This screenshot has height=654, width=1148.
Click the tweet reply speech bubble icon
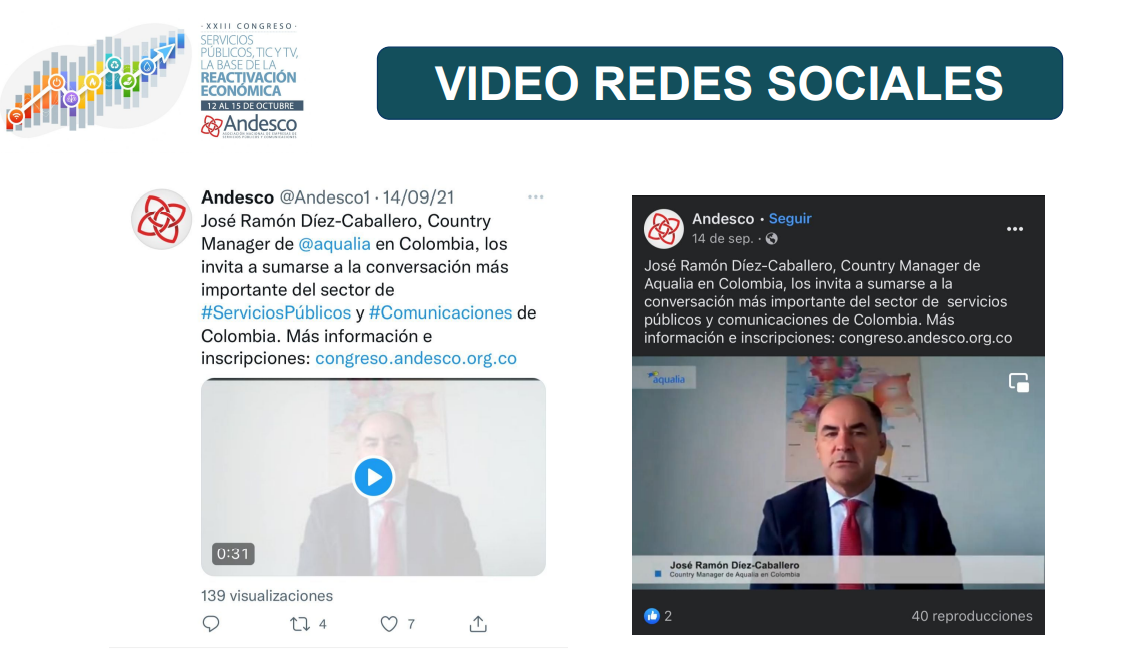click(211, 623)
